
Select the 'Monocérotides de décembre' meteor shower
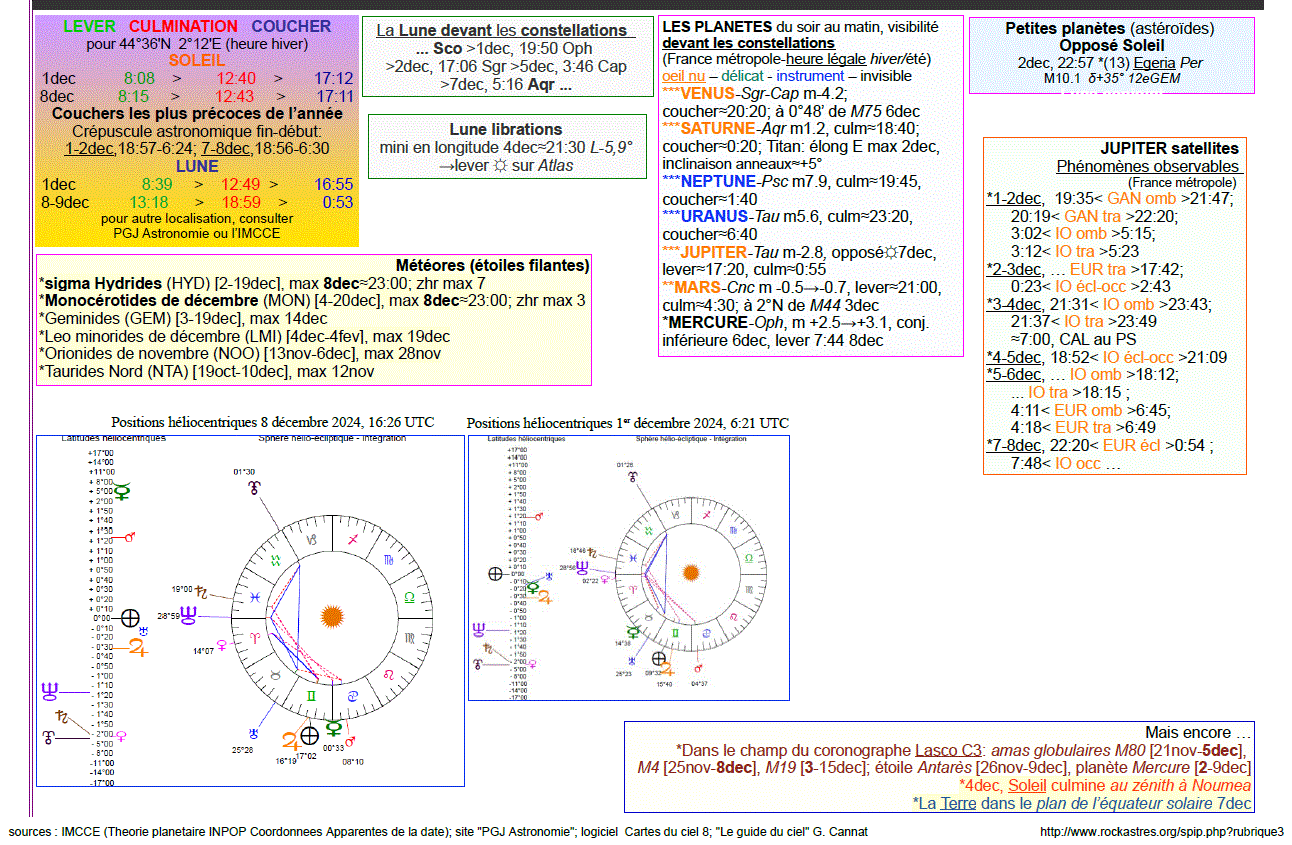pos(312,301)
